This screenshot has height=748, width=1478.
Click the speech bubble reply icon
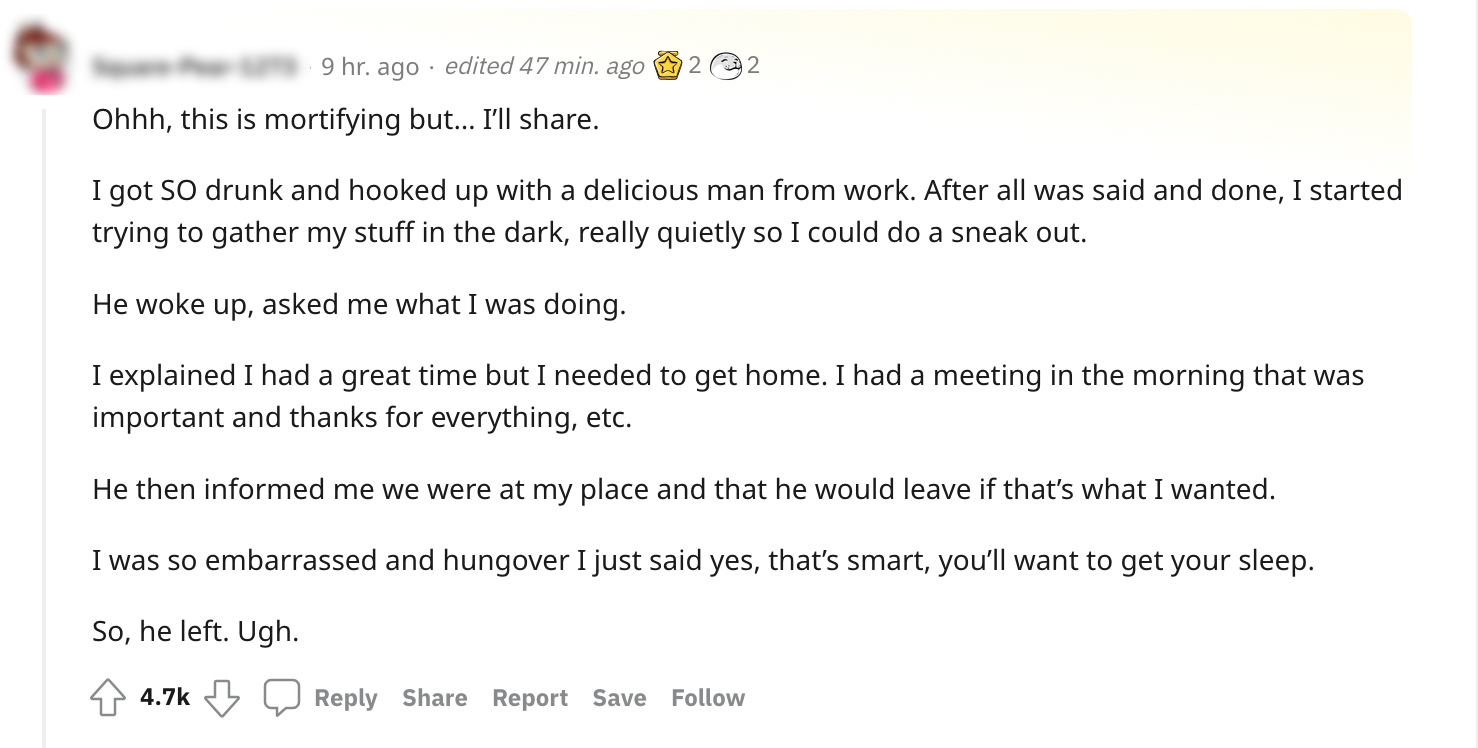[x=282, y=697]
